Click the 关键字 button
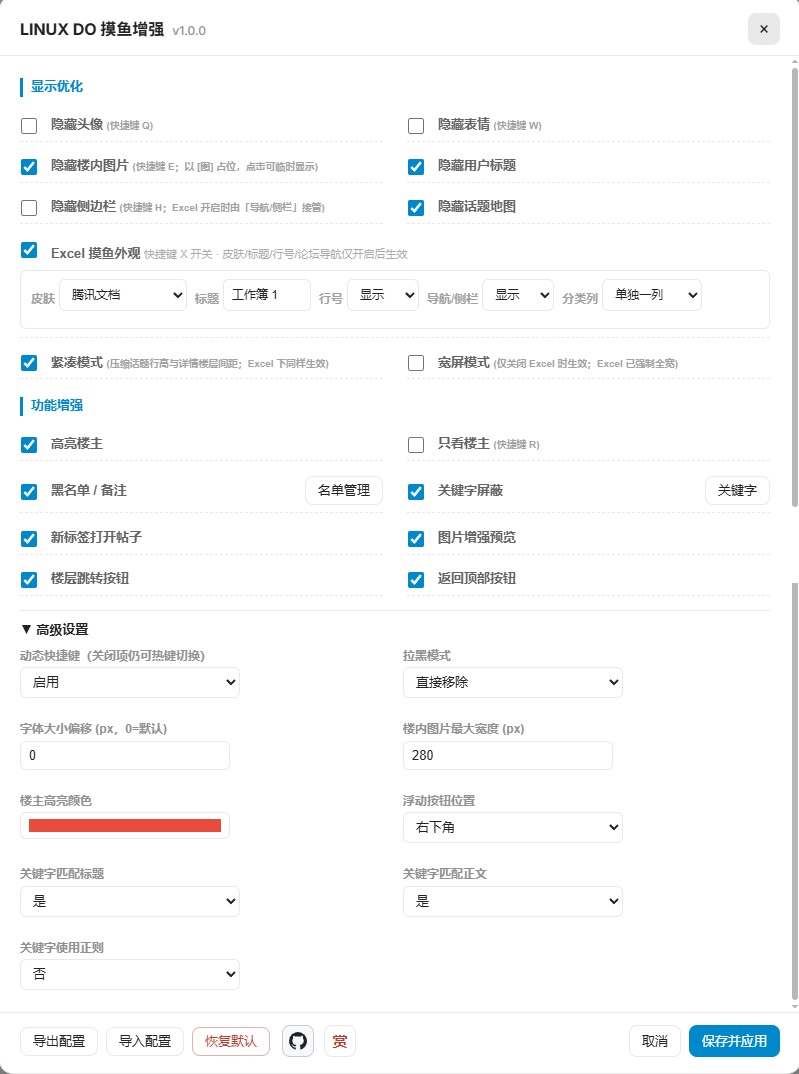799x1074 pixels. pyautogui.click(x=737, y=490)
